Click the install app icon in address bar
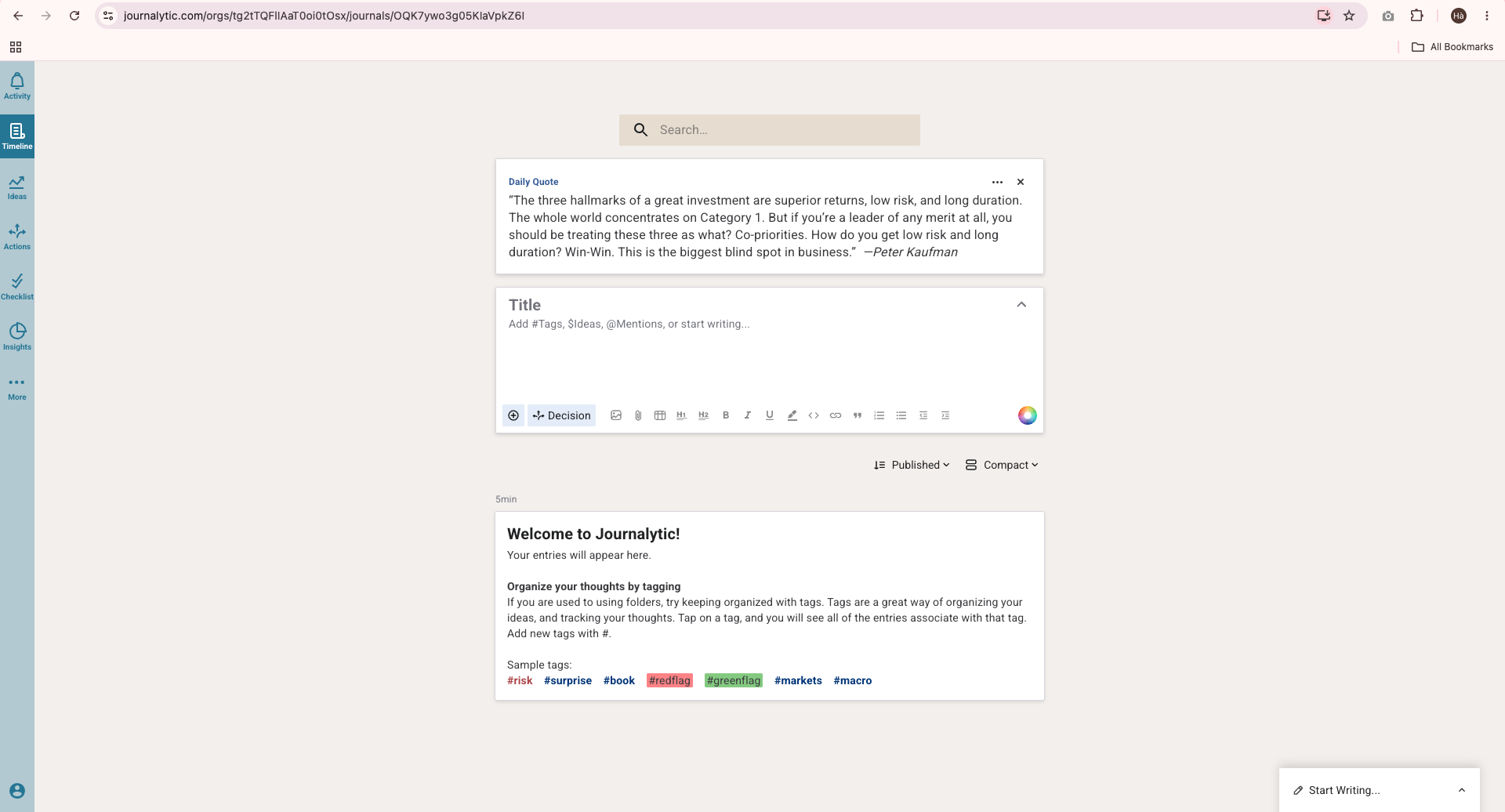The image size is (1505, 812). (x=1324, y=16)
